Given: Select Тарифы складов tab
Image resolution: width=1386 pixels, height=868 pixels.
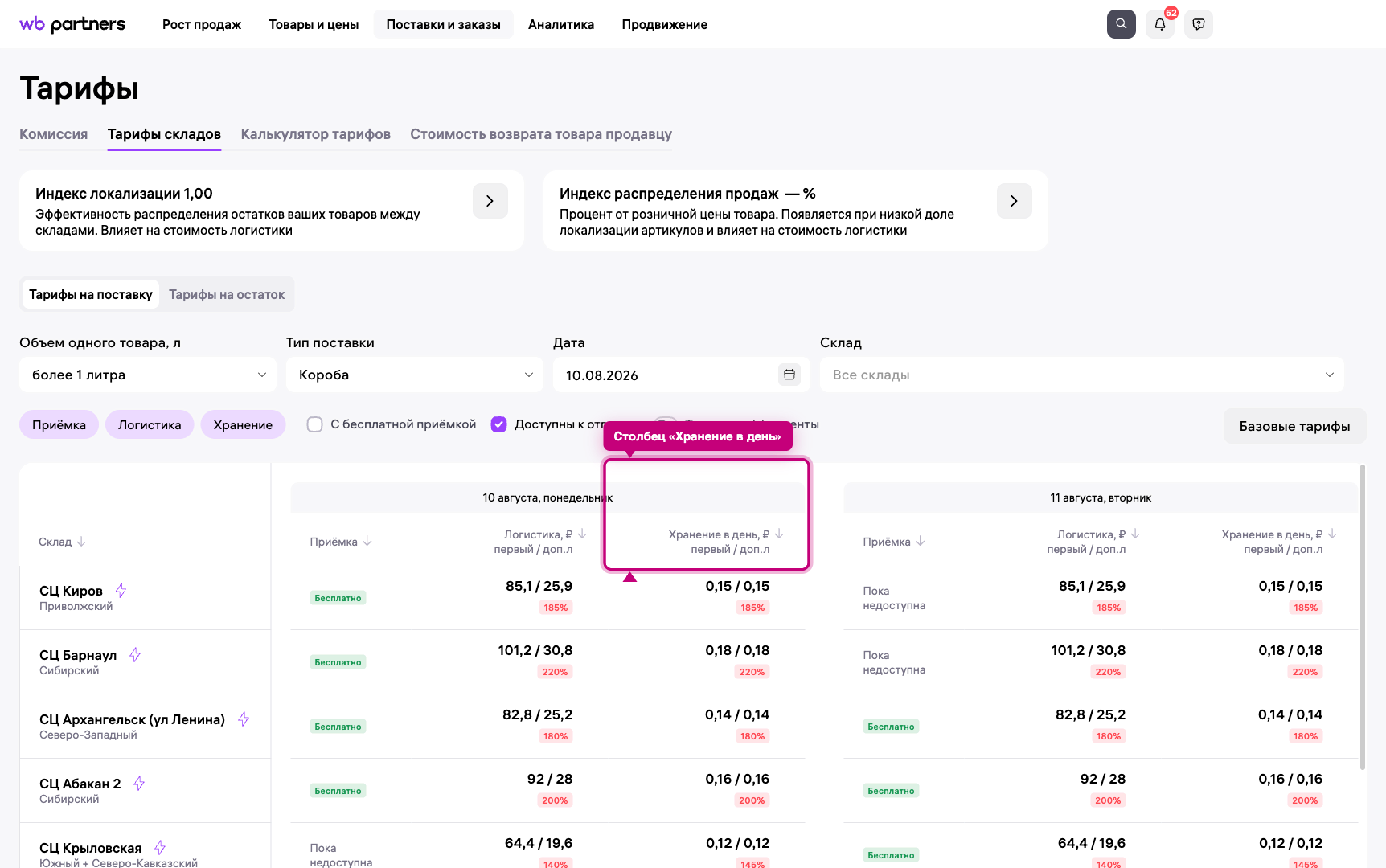Looking at the screenshot, I should 164,134.
